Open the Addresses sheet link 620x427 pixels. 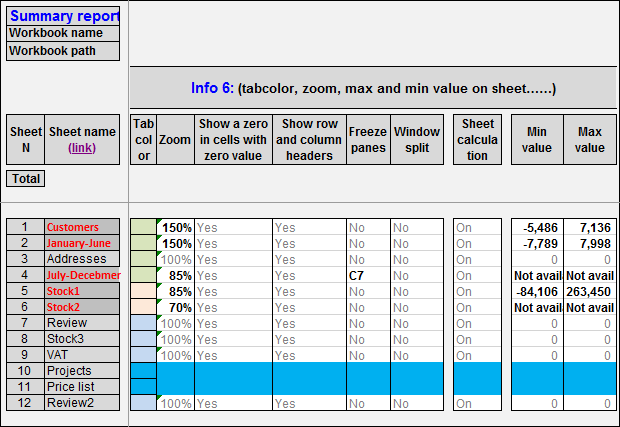click(x=82, y=259)
